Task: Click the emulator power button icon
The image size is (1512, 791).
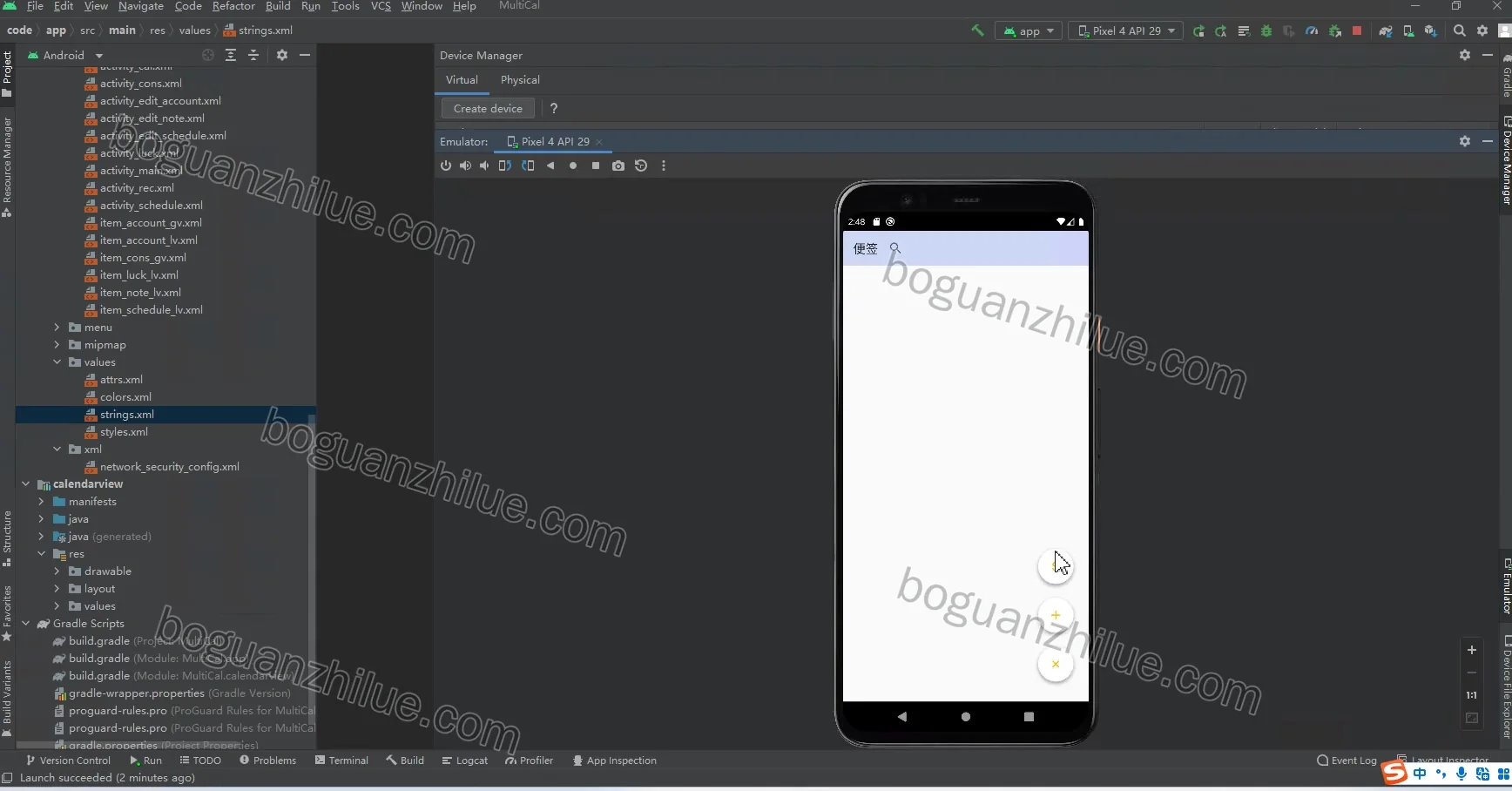Action: click(446, 166)
